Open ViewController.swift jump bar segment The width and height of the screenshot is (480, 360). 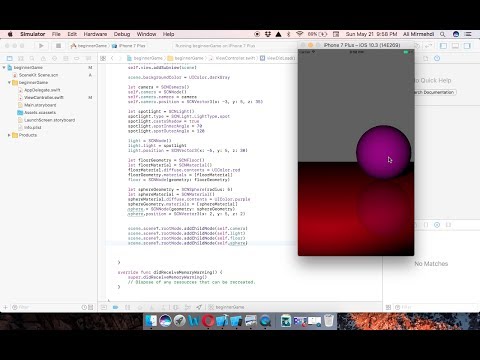click(232, 58)
